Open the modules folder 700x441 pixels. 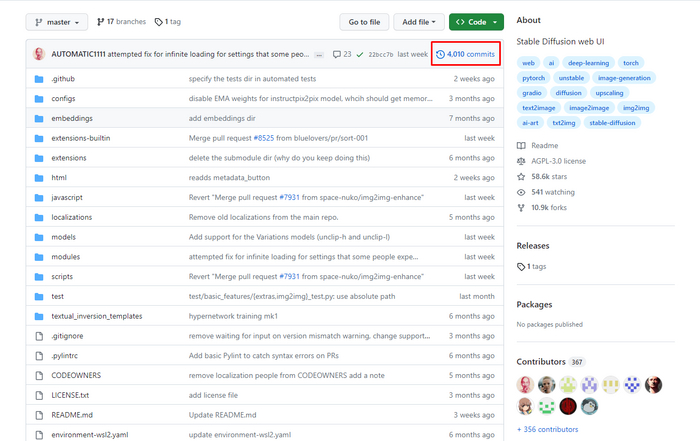point(66,257)
